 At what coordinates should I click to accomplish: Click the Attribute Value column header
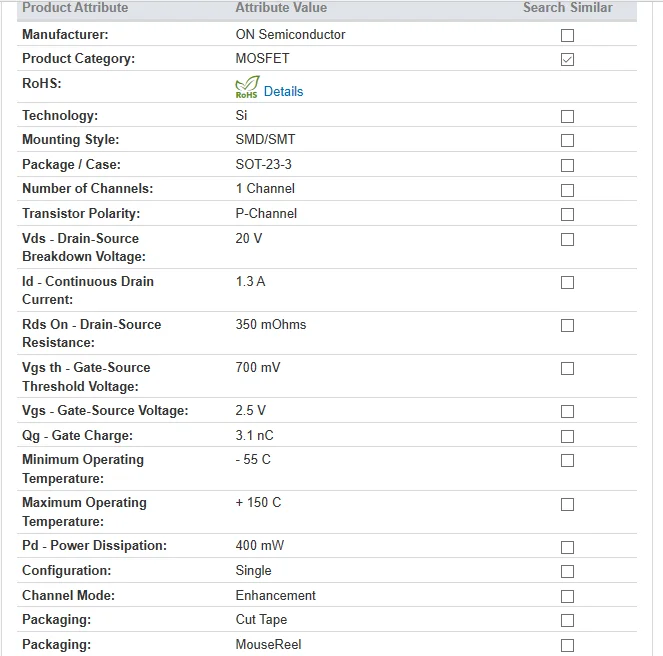[281, 8]
